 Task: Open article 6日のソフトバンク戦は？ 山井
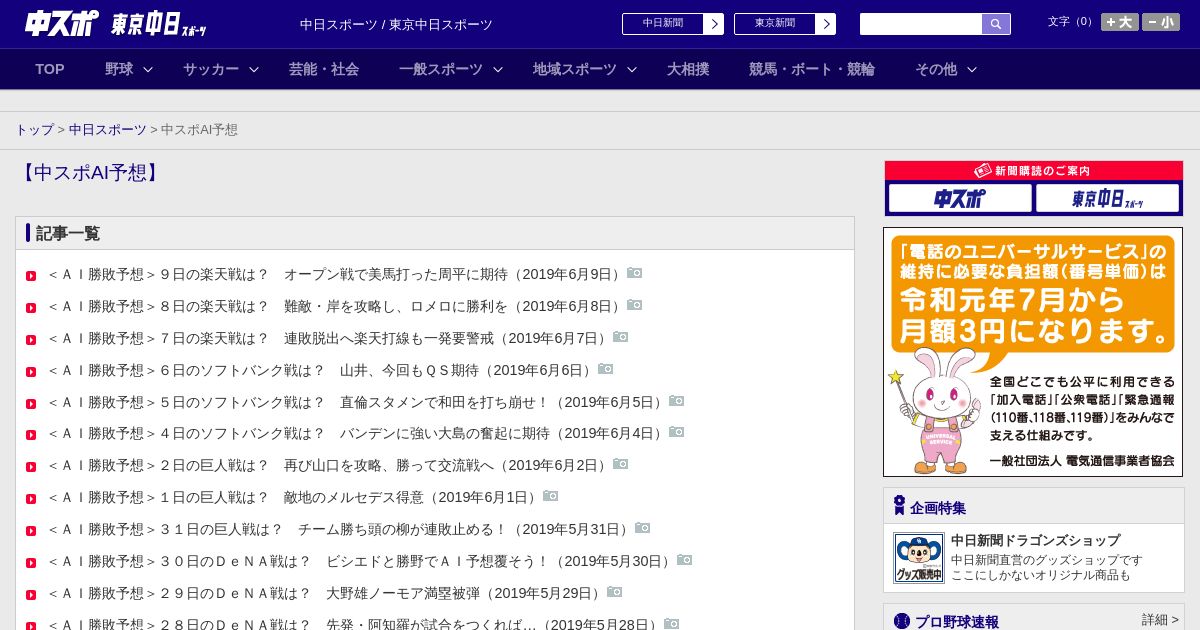(322, 370)
